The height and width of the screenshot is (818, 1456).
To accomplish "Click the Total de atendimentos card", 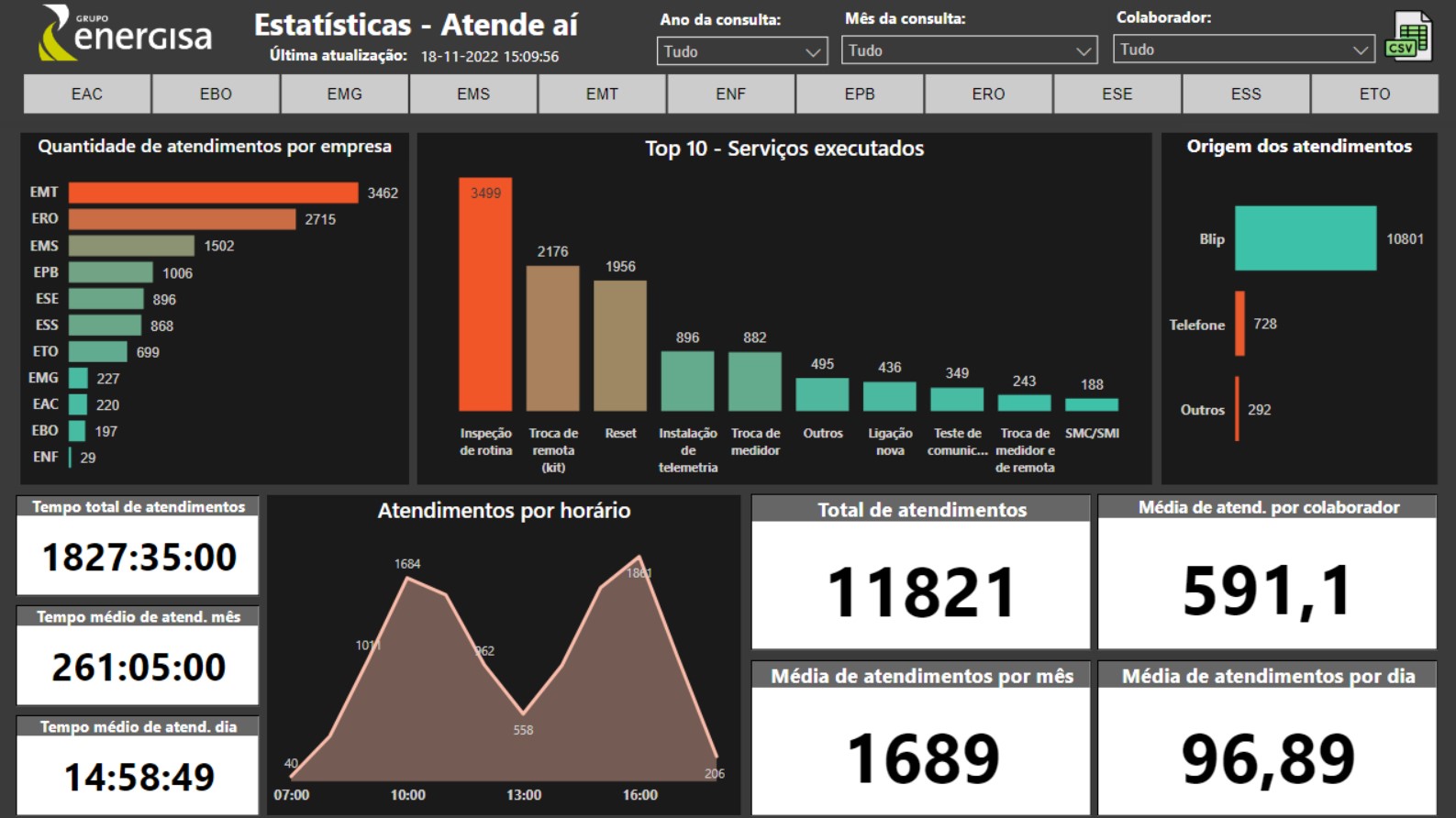I will coord(921,572).
